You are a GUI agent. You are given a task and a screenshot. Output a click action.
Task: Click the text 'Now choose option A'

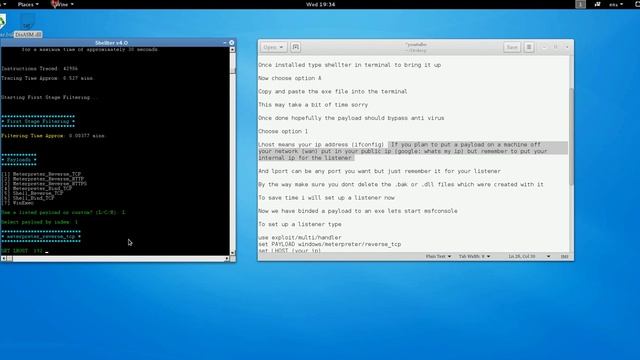290,78
